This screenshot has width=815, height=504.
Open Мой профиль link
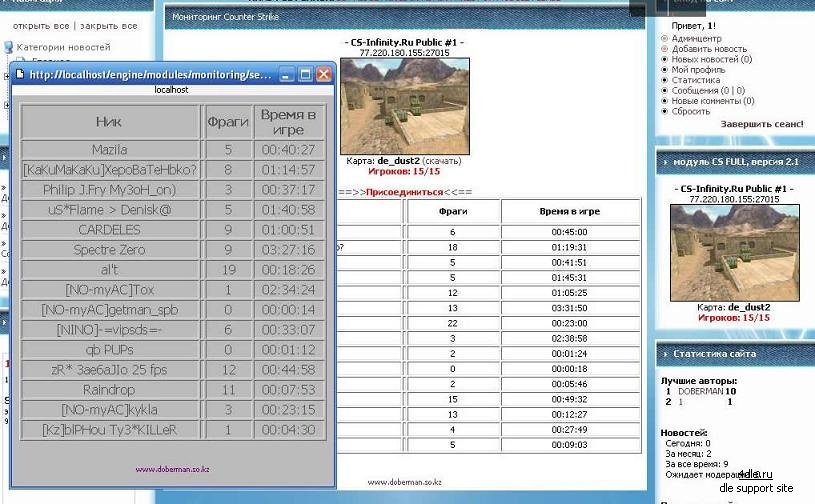[698, 70]
